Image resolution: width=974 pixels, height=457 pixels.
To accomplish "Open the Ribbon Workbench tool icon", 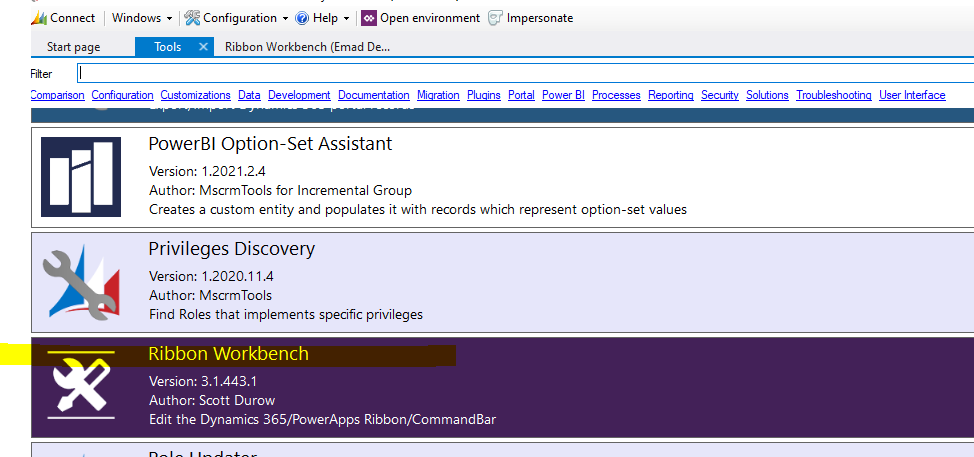I will [81, 386].
